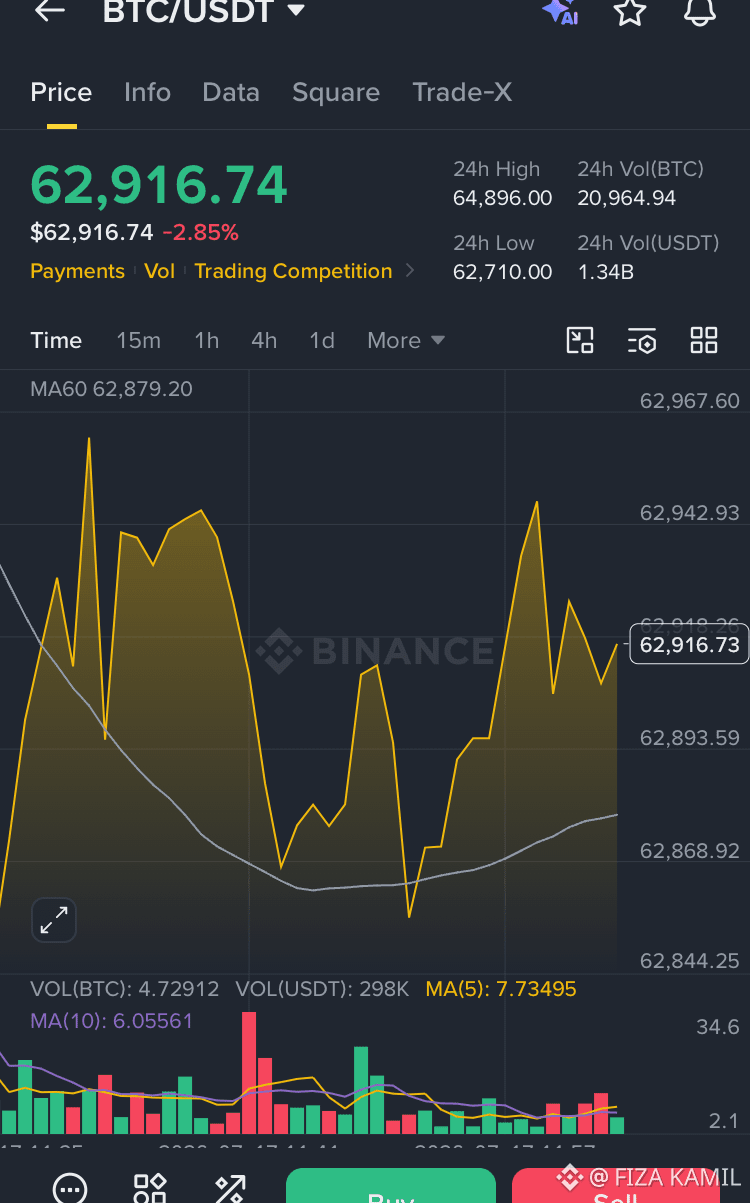Click the 24h Vol(USDT) value 1.34B
Image resolution: width=750 pixels, height=1203 pixels.
tap(605, 271)
